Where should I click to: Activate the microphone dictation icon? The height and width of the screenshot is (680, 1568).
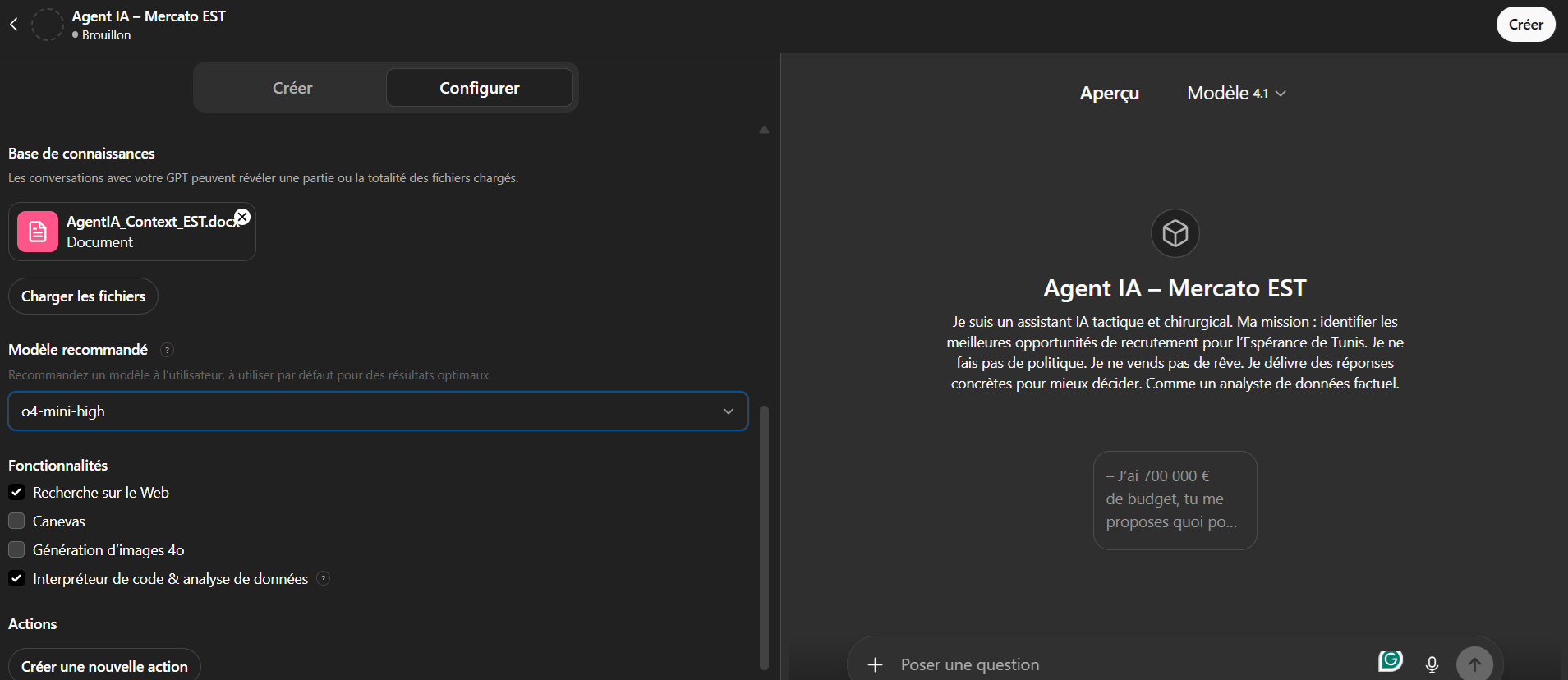(1432, 664)
